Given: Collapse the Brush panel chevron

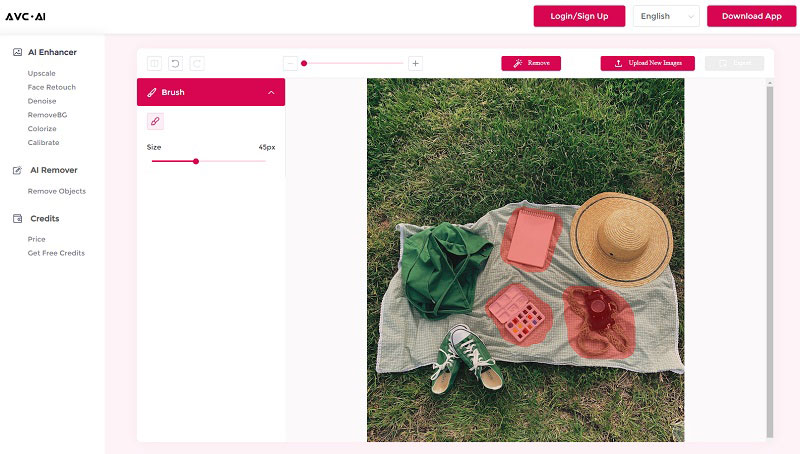Looking at the screenshot, I should (271, 92).
